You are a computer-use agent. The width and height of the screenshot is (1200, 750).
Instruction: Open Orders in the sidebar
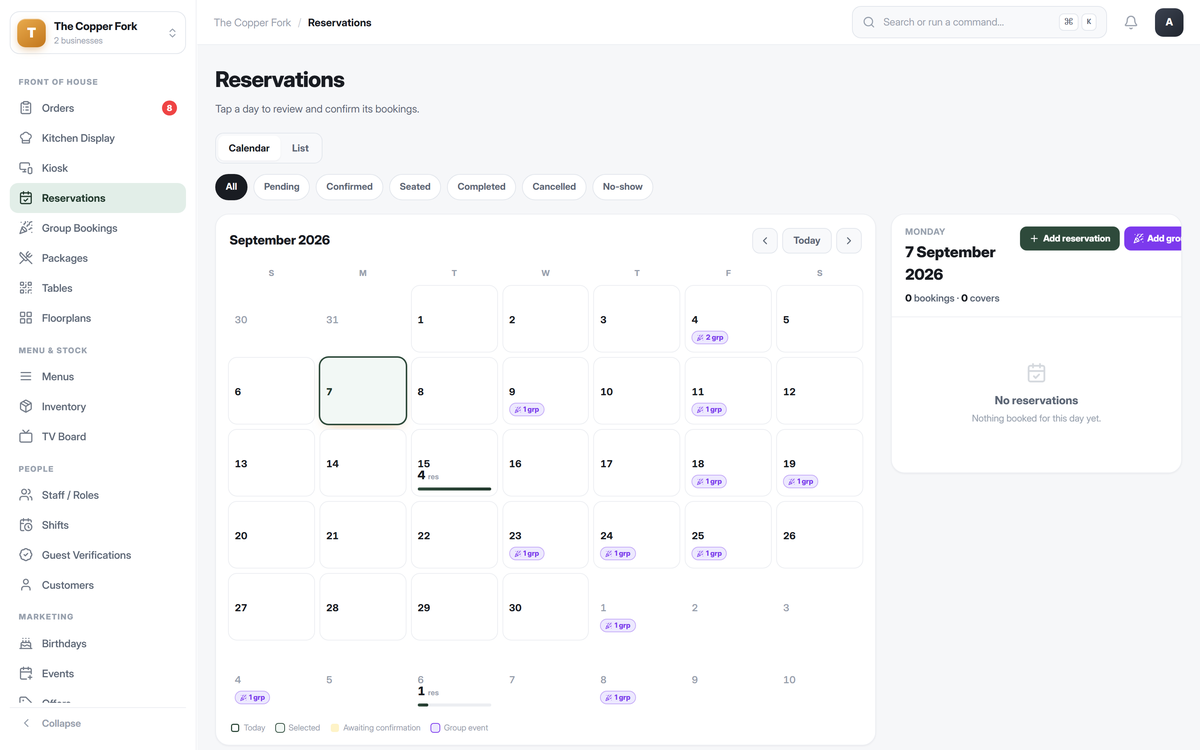pos(98,108)
